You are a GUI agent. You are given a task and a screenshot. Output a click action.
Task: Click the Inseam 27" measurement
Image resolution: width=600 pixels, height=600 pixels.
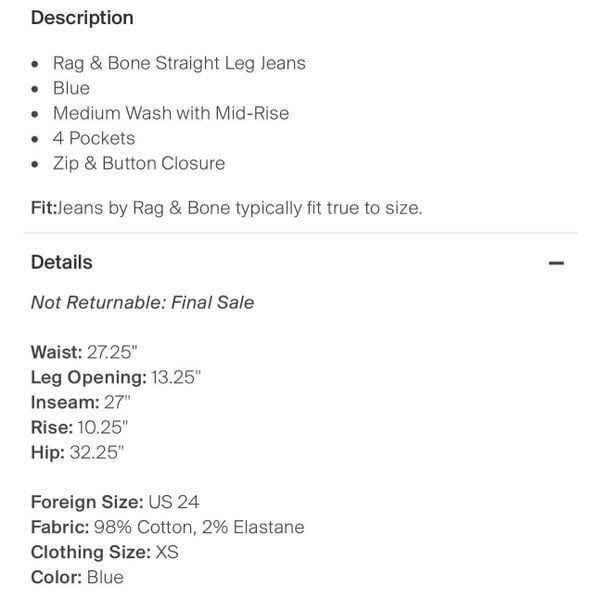[x=80, y=402]
